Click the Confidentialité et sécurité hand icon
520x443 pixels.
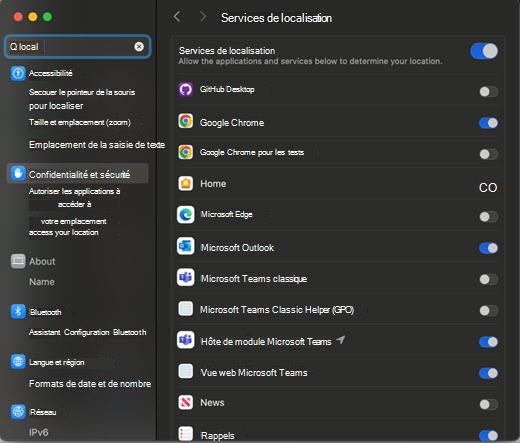click(18, 174)
